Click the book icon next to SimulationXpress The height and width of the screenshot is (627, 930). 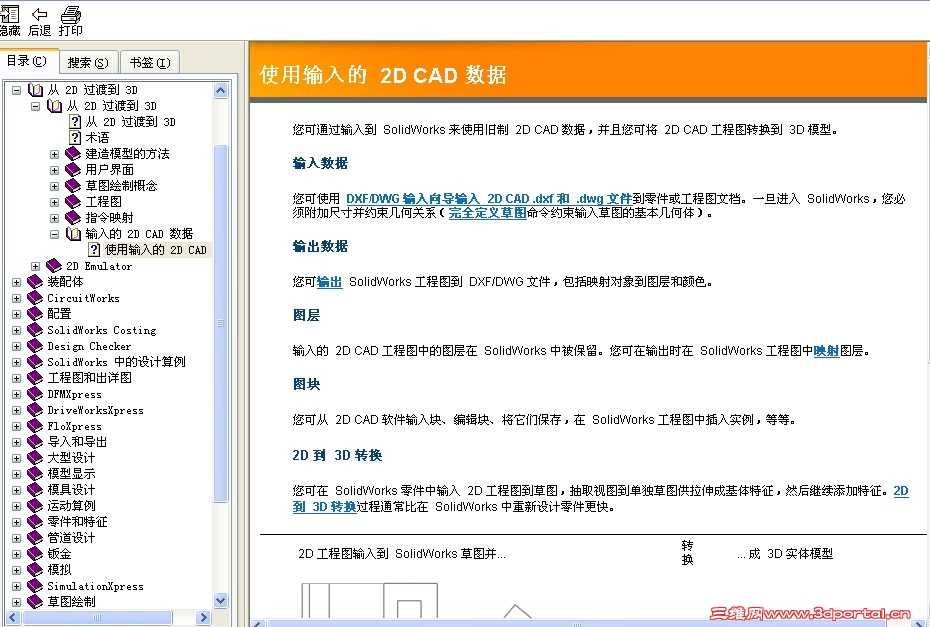pyautogui.click(x=35, y=586)
